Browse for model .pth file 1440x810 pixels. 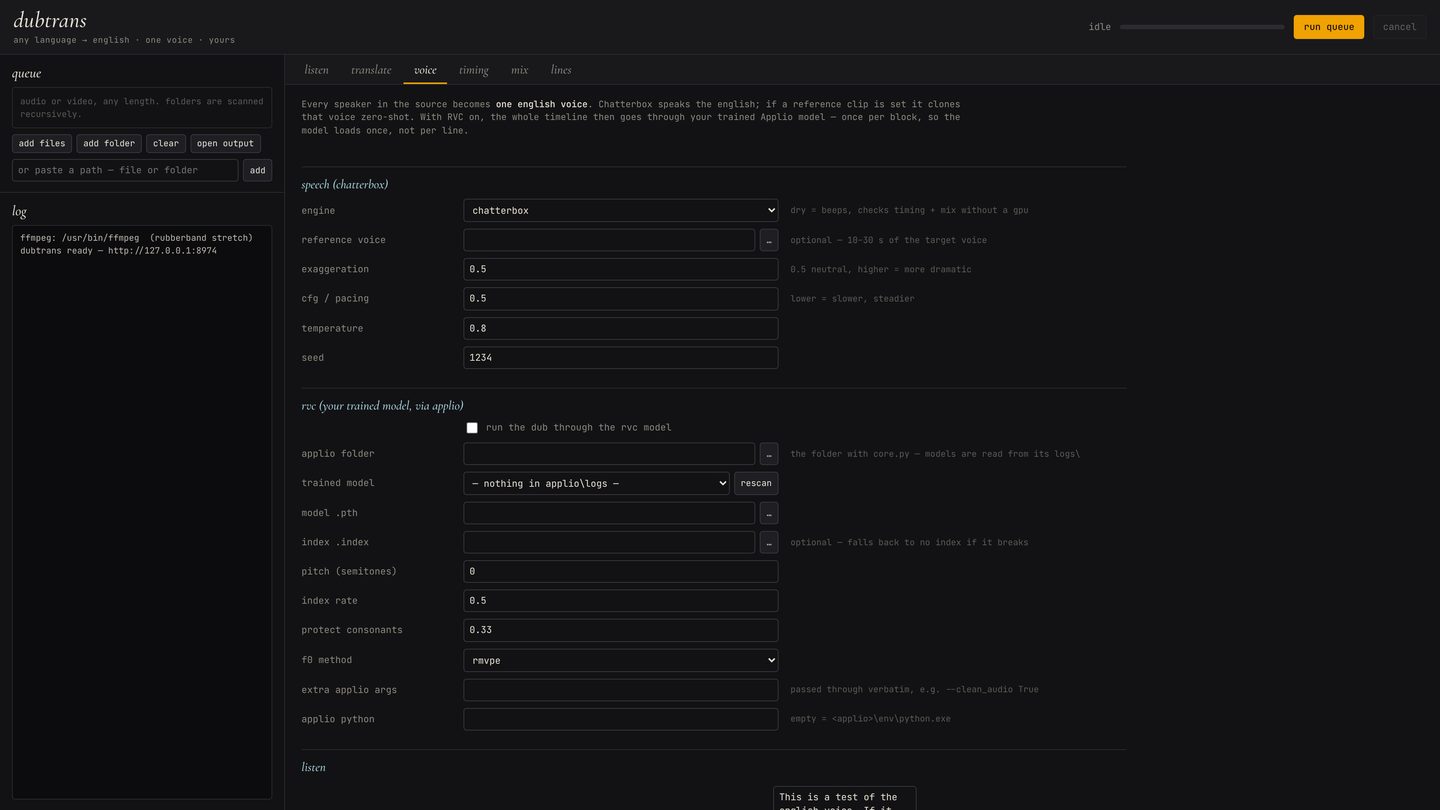(x=769, y=513)
